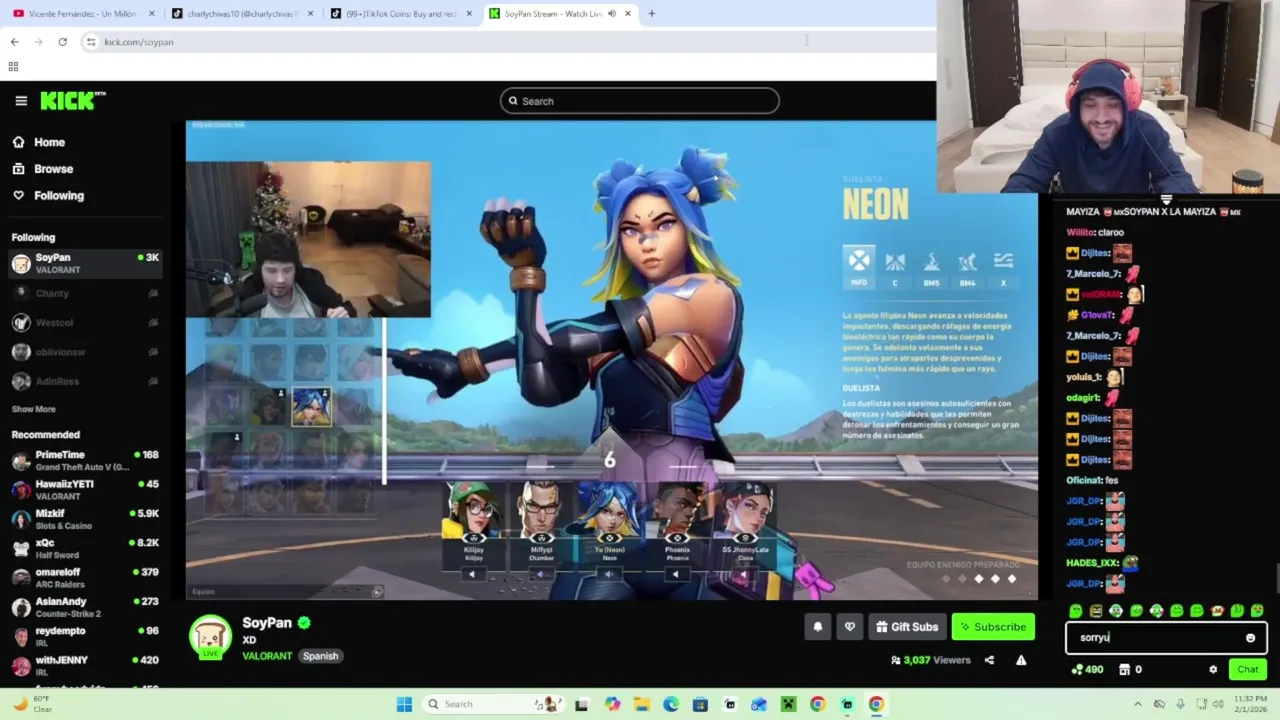Open HawaiizYETI recommended channel
Viewport: 1280px width, 720px height.
(x=85, y=489)
